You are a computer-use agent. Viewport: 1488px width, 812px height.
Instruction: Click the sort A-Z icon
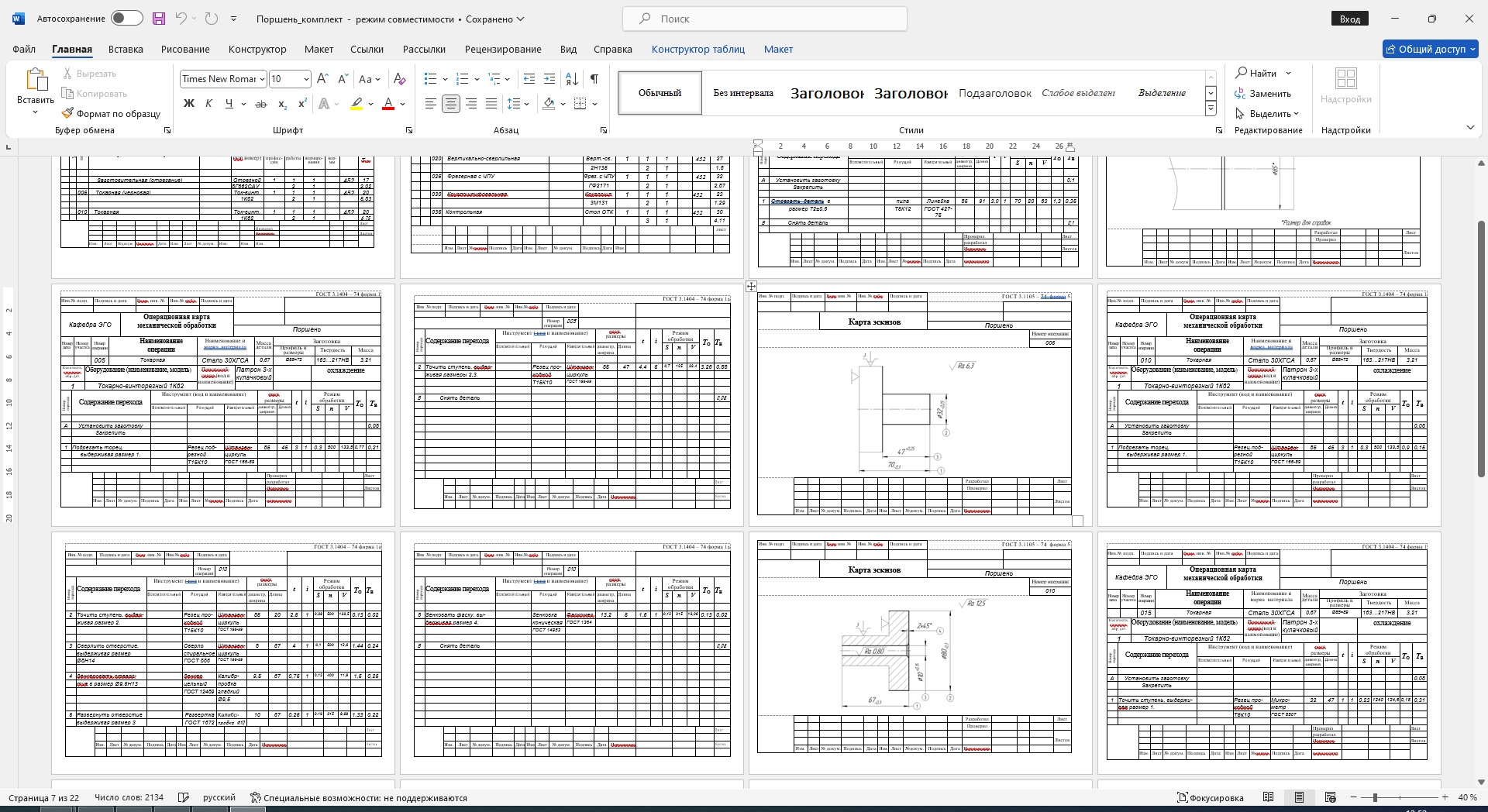572,79
